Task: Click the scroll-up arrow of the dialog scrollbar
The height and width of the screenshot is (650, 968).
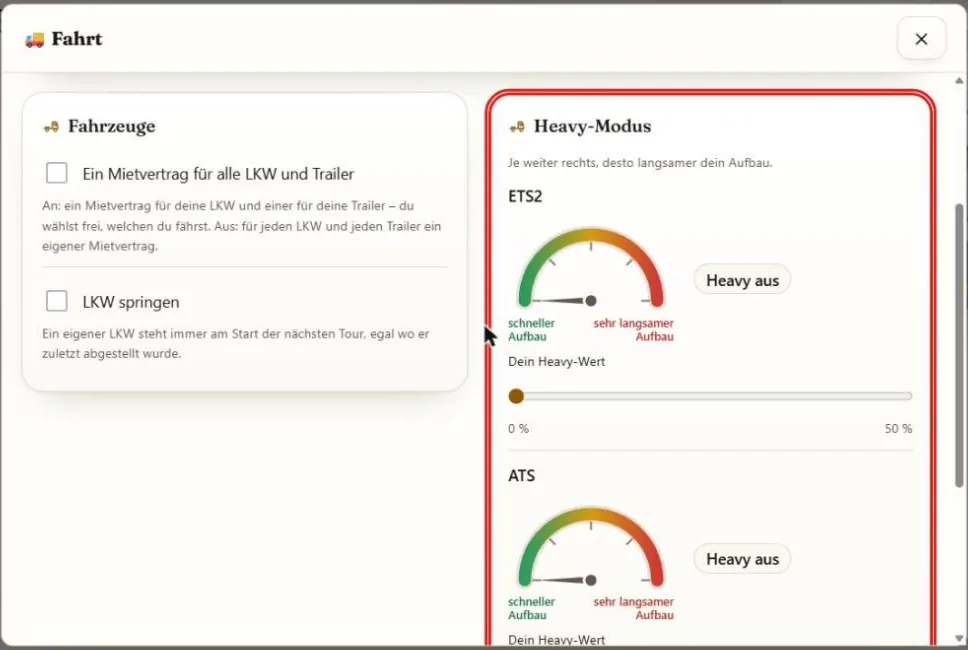Action: pos(959,81)
